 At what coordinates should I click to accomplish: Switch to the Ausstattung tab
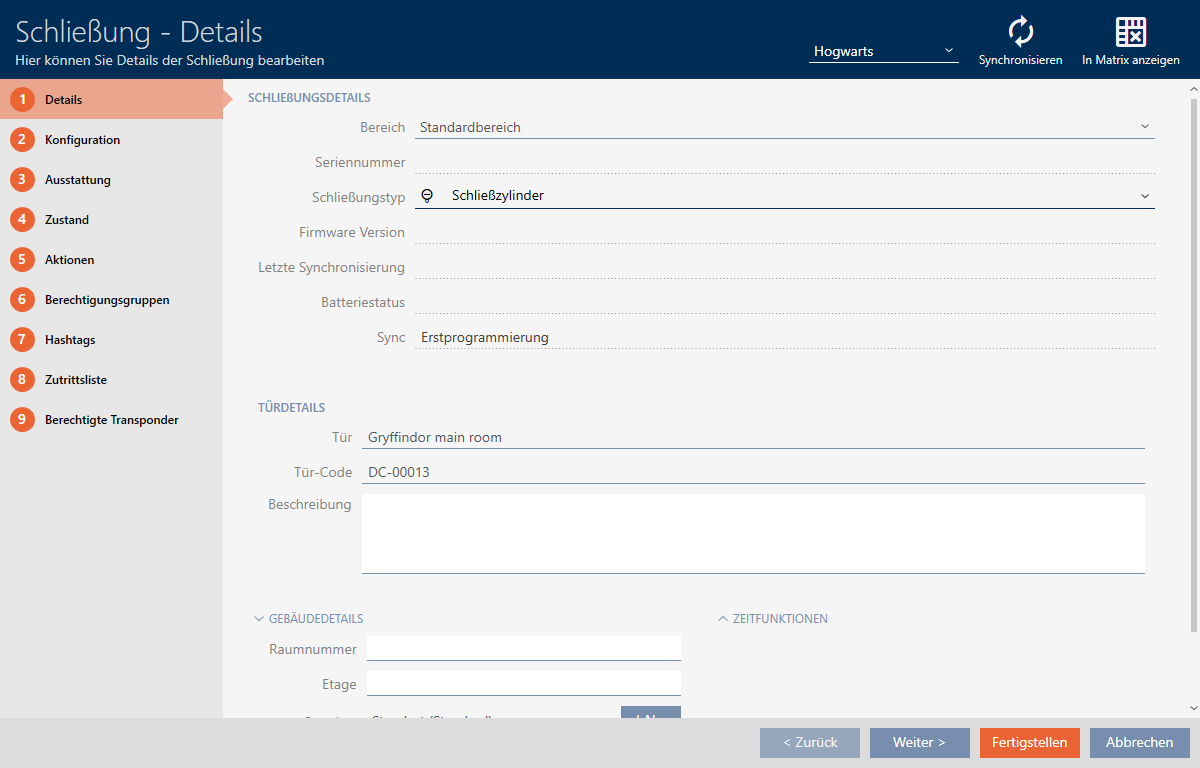click(x=78, y=180)
